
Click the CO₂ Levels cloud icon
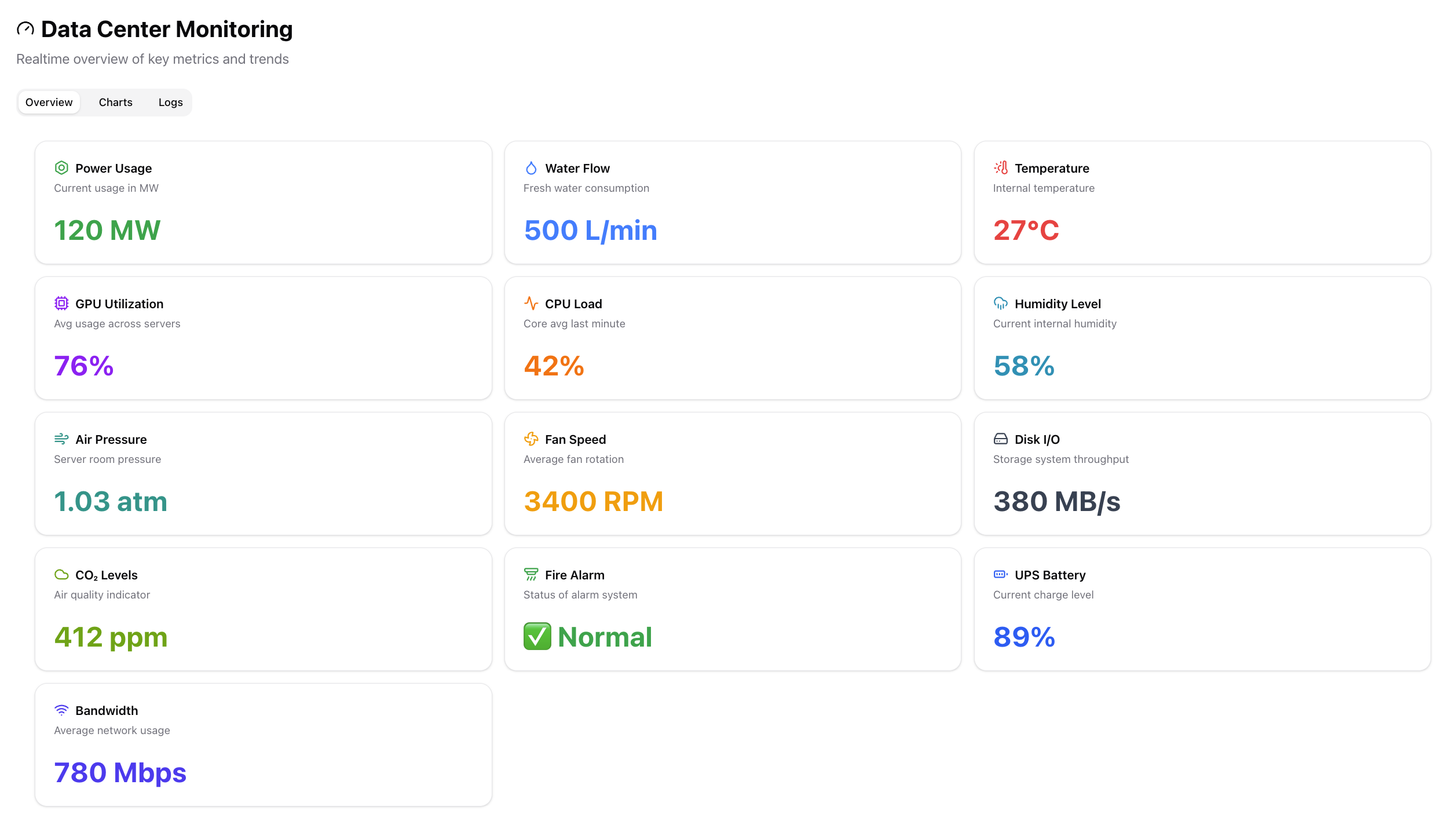coord(61,575)
